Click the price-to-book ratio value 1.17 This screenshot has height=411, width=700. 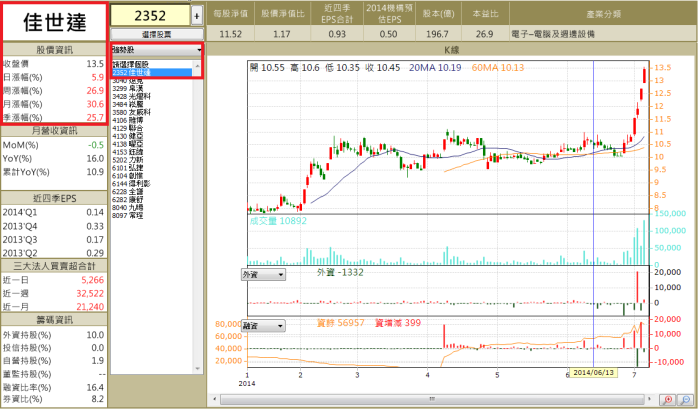(282, 34)
